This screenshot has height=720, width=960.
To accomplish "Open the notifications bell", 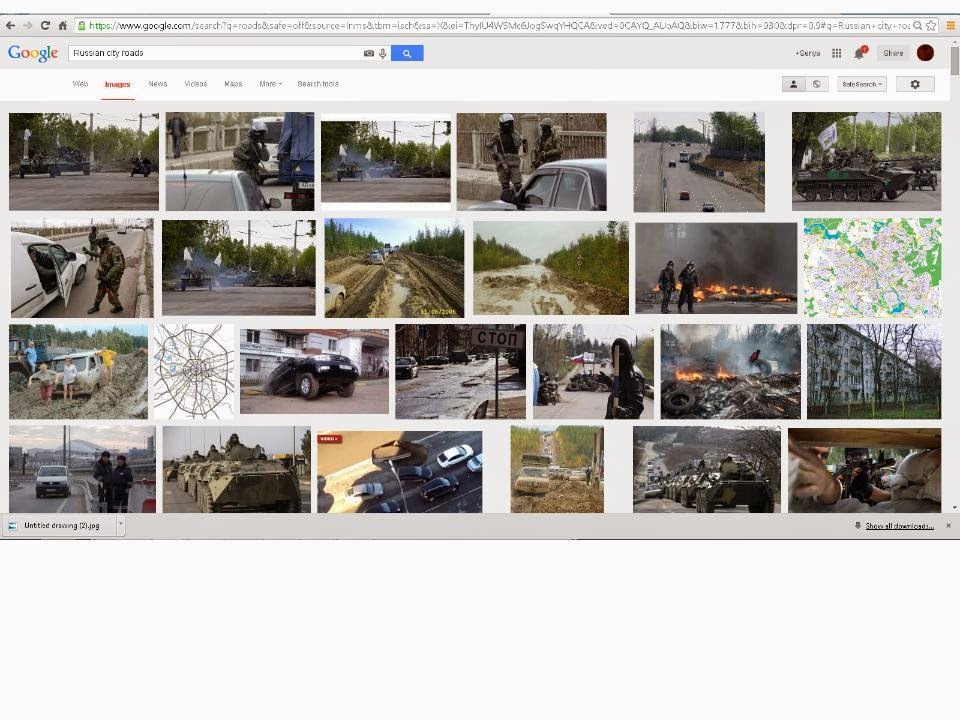I will [858, 53].
